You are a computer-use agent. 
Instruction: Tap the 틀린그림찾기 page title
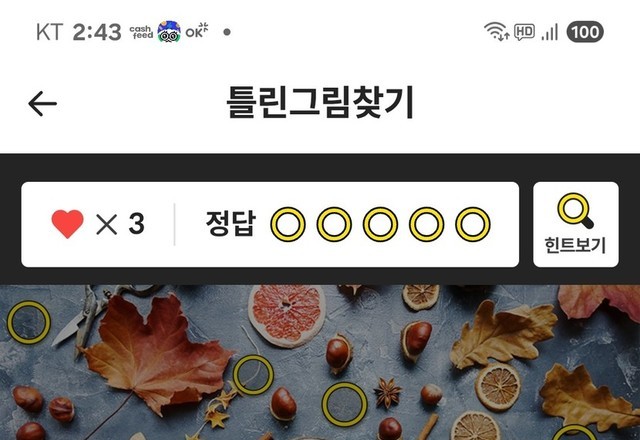tap(320, 102)
